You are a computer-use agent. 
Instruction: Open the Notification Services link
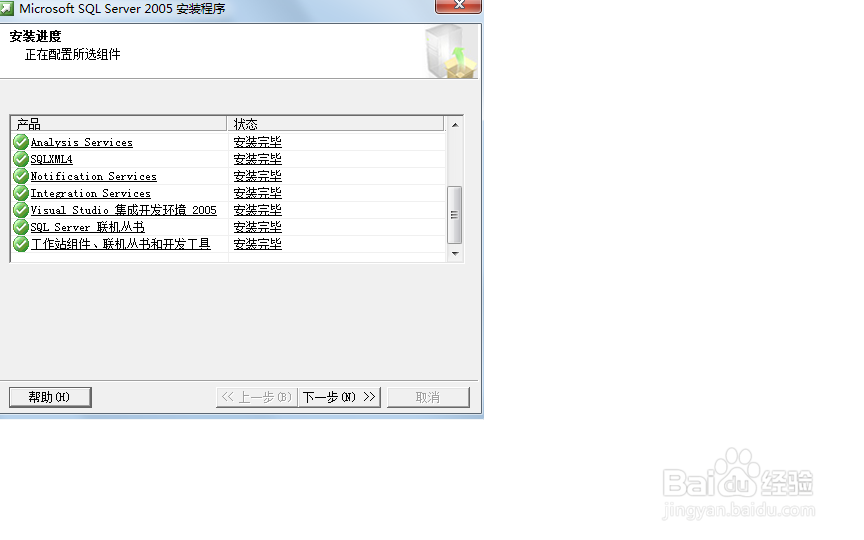point(94,176)
